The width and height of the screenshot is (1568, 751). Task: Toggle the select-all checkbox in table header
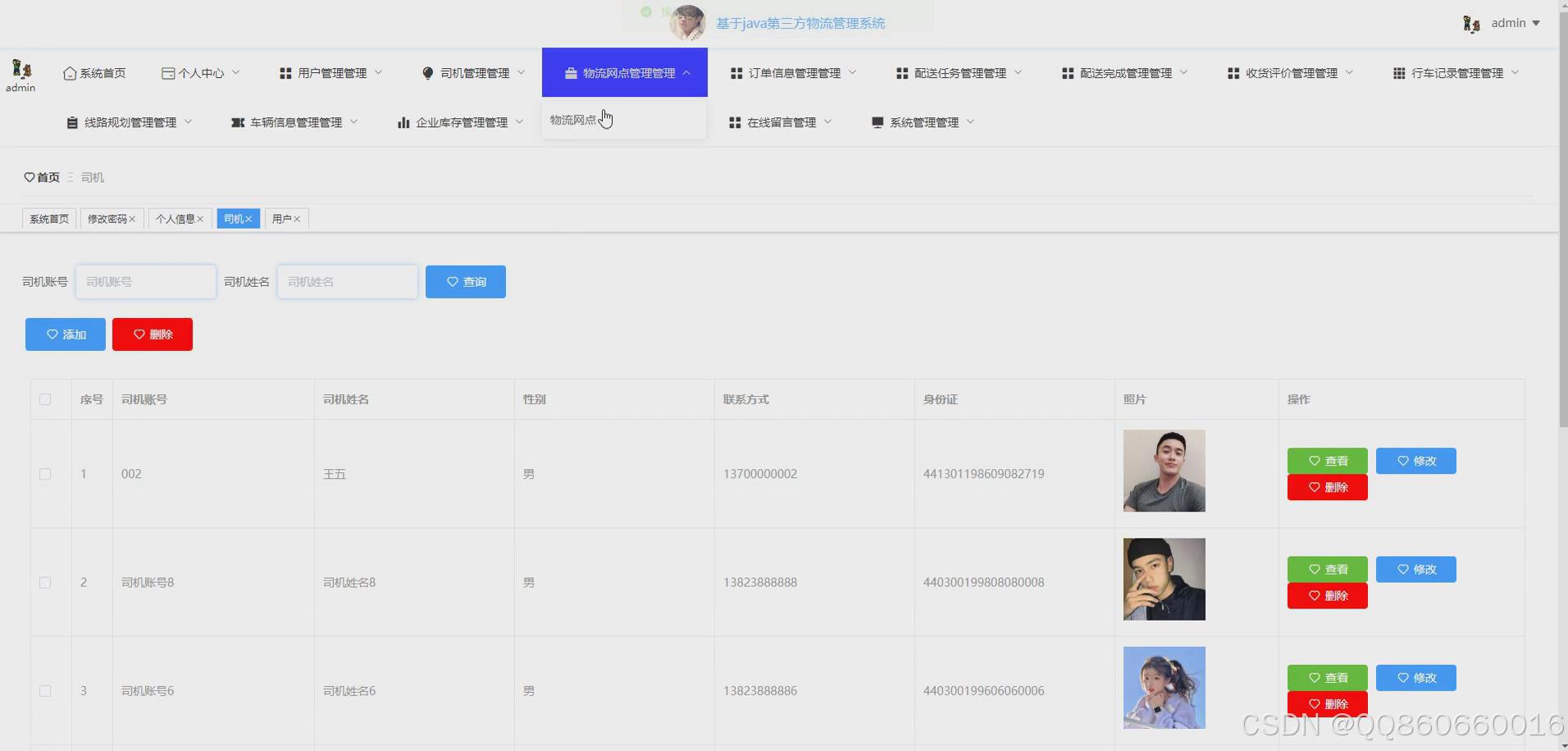point(45,399)
